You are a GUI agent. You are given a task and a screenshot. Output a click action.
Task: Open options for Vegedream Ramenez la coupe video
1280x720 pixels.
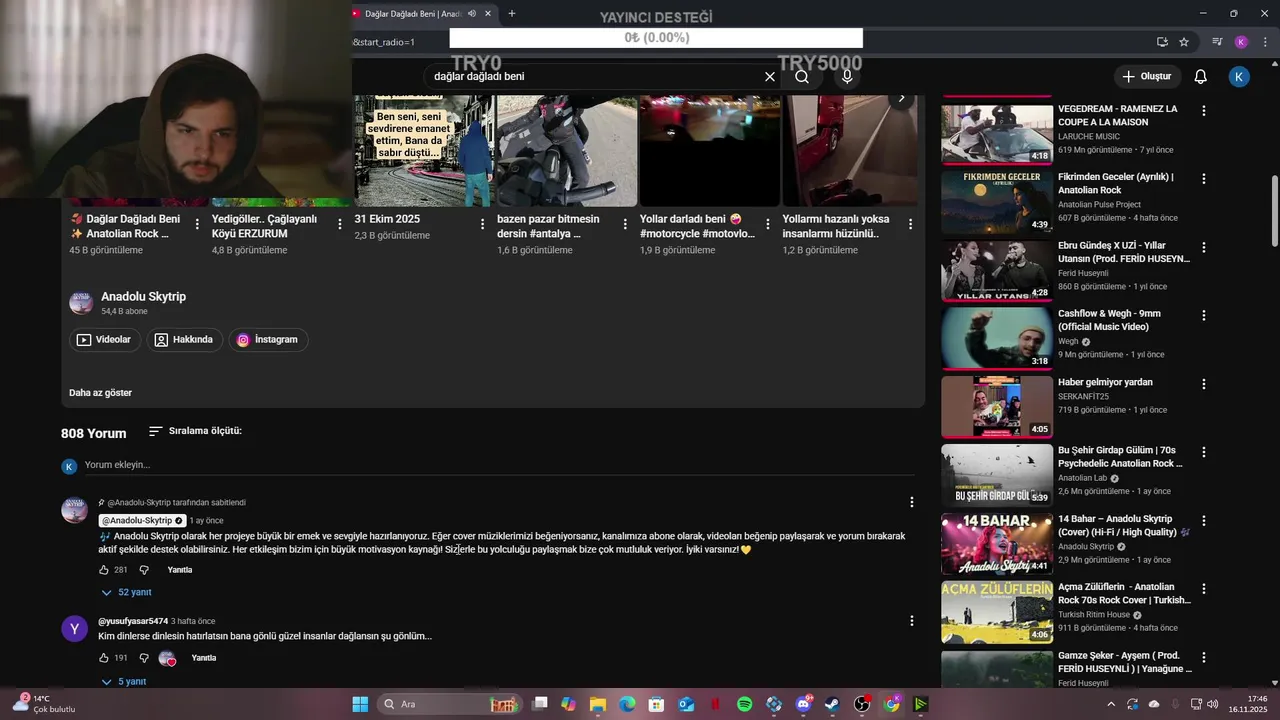[x=1204, y=111]
